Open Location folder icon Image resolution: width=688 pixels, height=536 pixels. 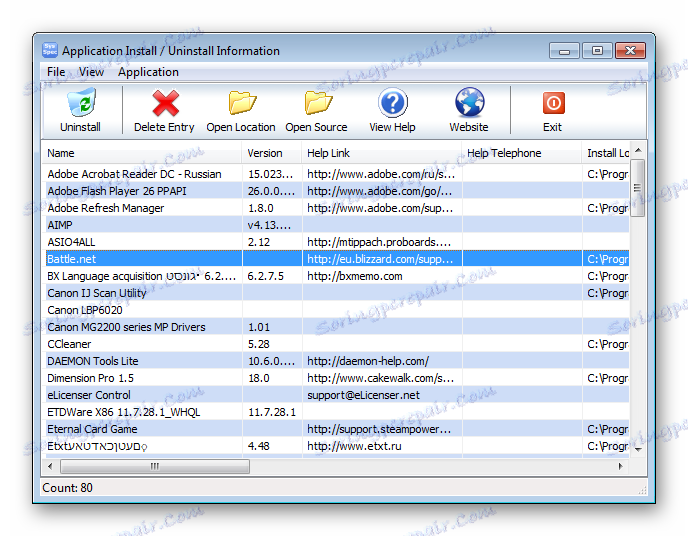[x=242, y=103]
